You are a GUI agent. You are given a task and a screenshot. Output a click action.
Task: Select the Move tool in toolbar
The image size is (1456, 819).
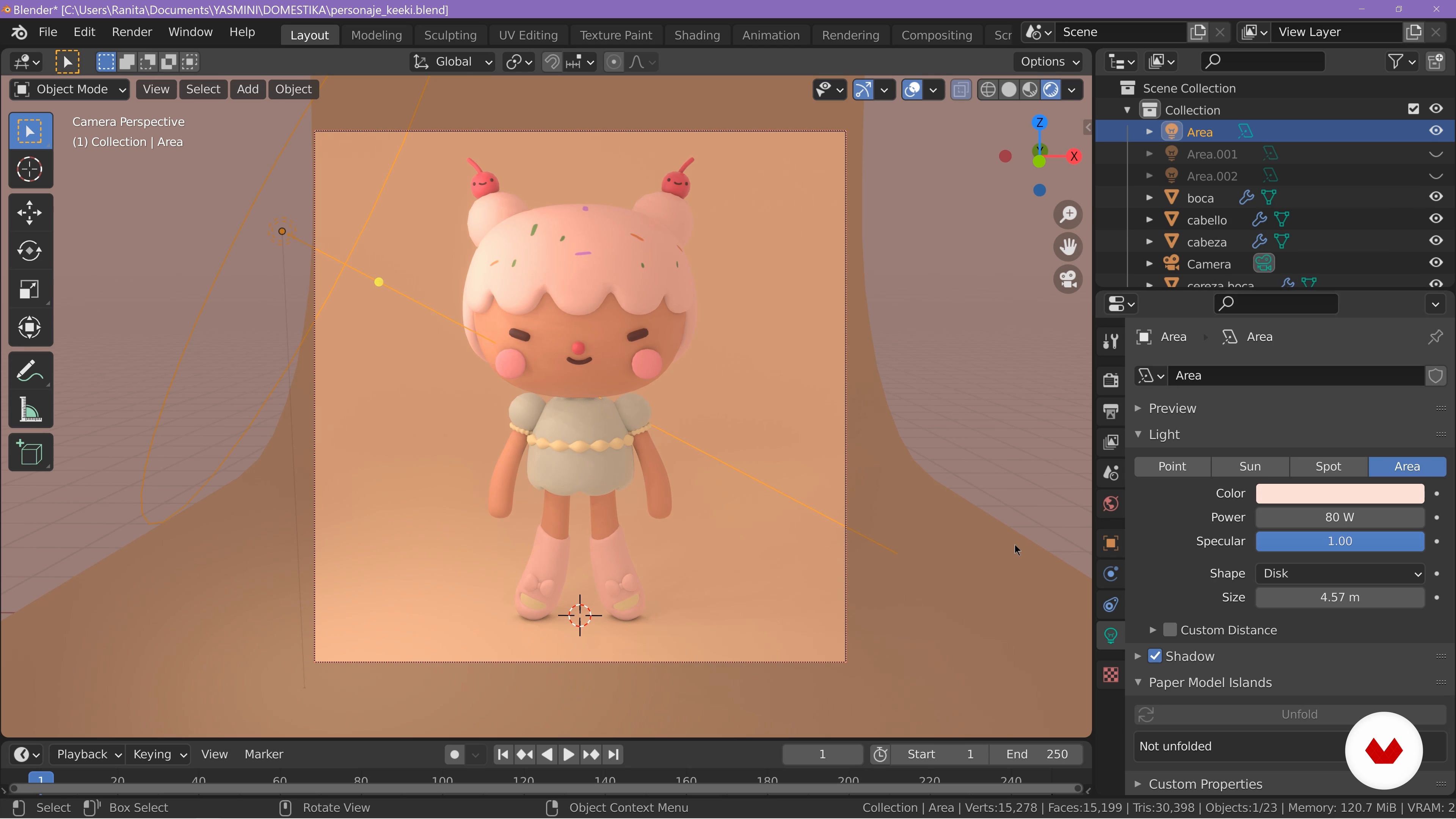tap(30, 213)
